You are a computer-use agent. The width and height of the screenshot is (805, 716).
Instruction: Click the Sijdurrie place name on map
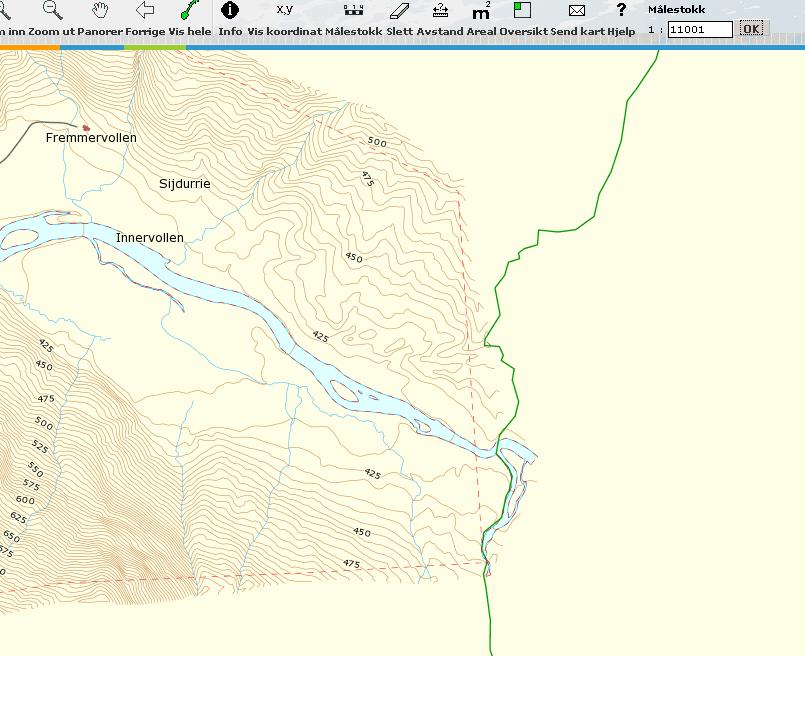pyautogui.click(x=185, y=184)
